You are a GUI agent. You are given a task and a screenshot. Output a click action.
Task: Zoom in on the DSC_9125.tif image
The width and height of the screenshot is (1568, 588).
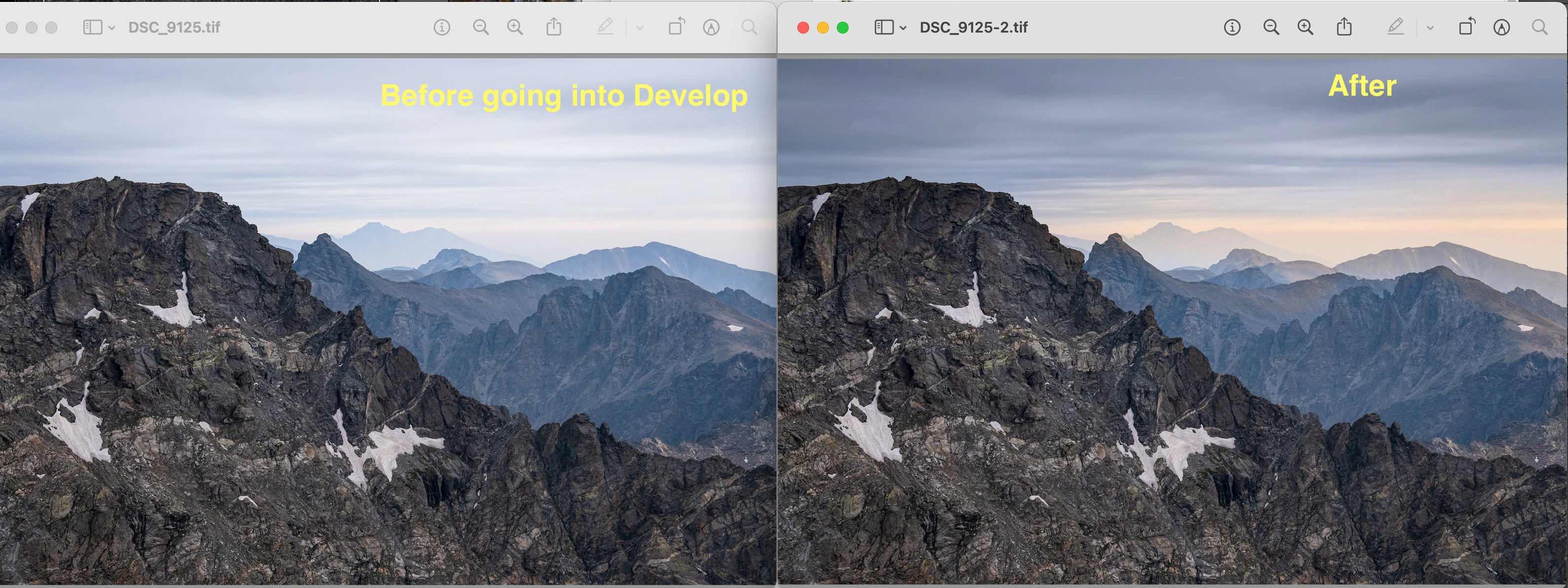(x=515, y=28)
